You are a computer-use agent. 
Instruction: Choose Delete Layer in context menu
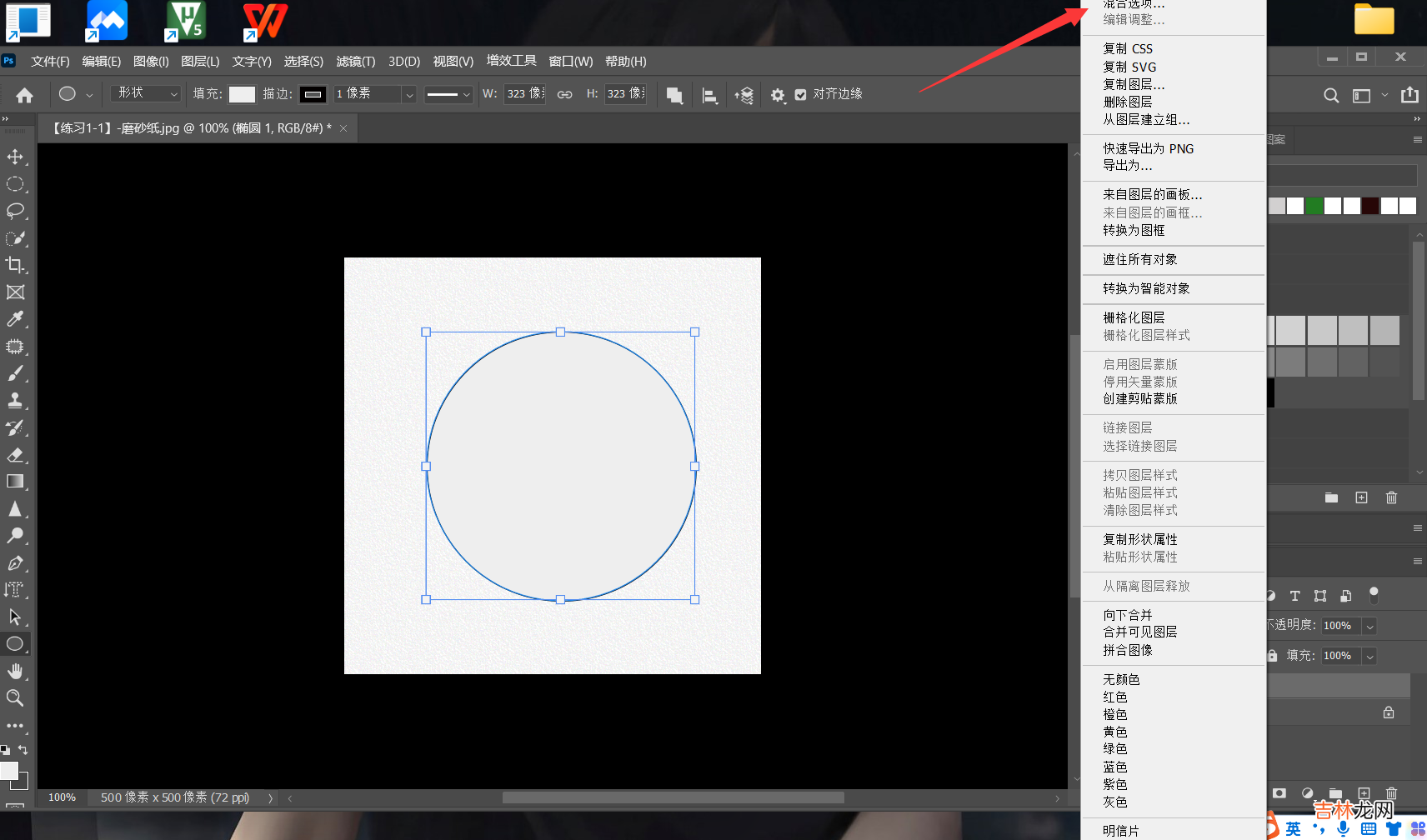coord(1127,102)
